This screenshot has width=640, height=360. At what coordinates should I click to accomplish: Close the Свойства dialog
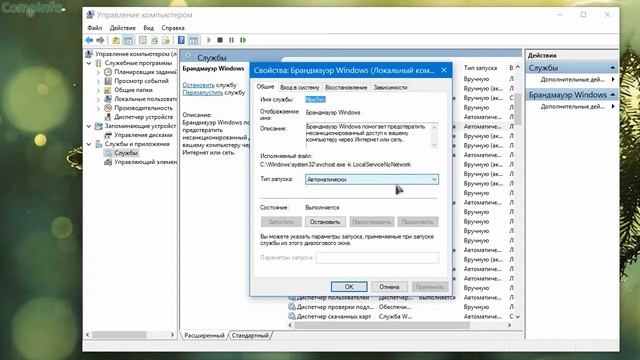[444, 70]
